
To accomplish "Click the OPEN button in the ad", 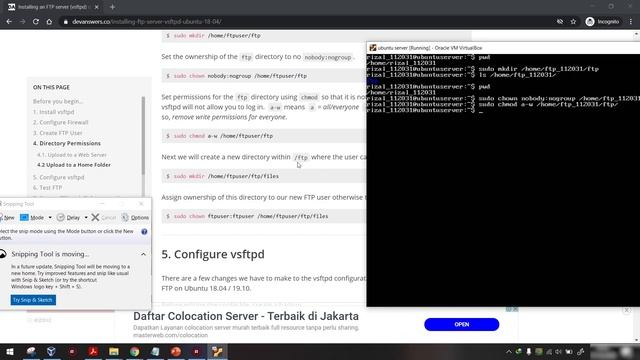I will pyautogui.click(x=461, y=324).
